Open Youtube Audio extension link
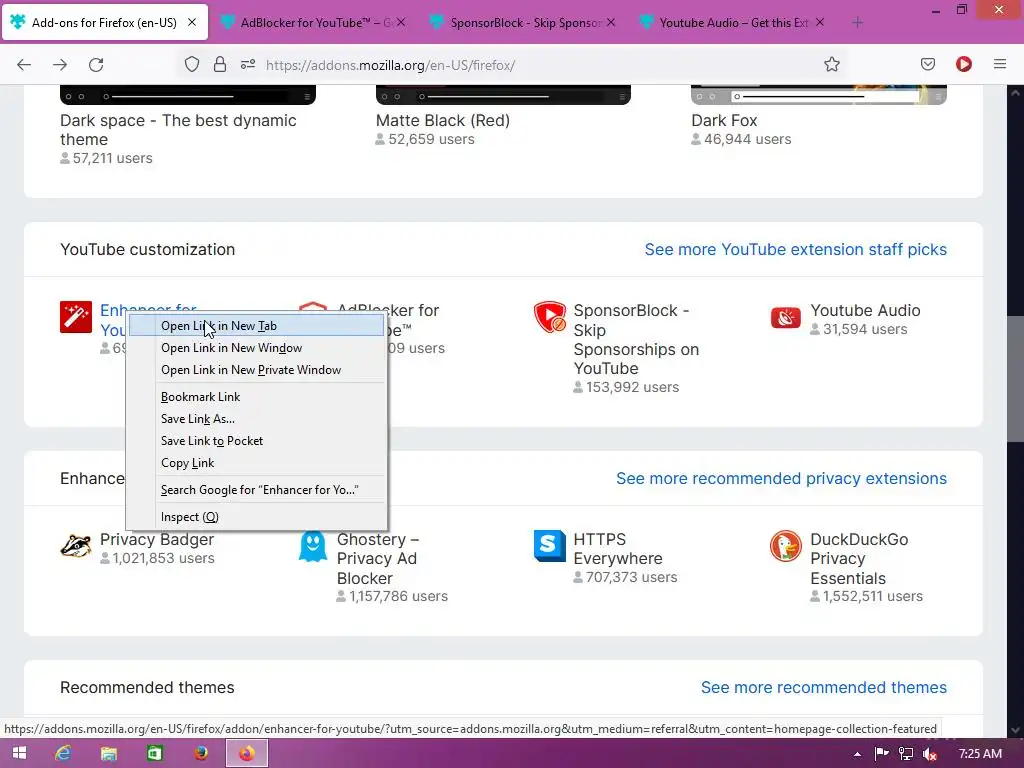This screenshot has width=1024, height=768. pos(865,311)
